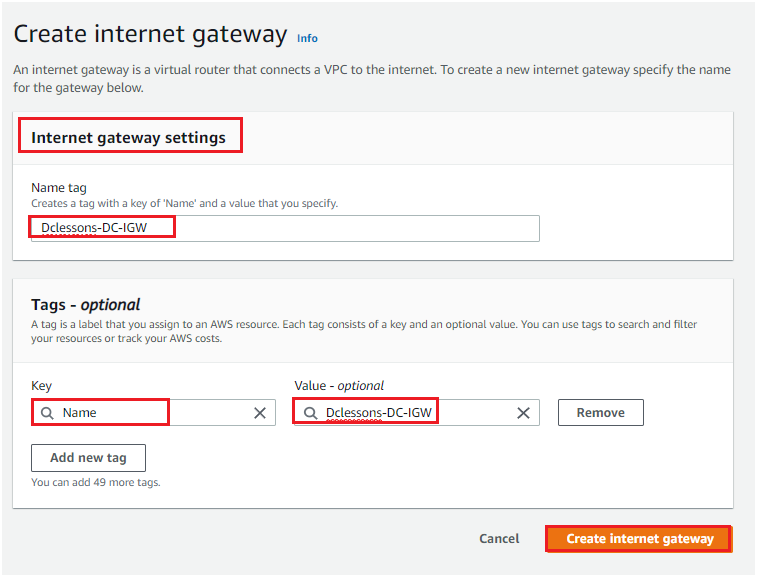The image size is (759, 576).
Task: Click the Value - optional label
Action: pos(339,386)
